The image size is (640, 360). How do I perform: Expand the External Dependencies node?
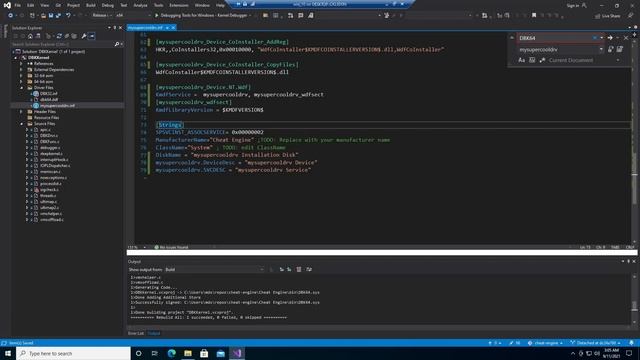[21, 70]
